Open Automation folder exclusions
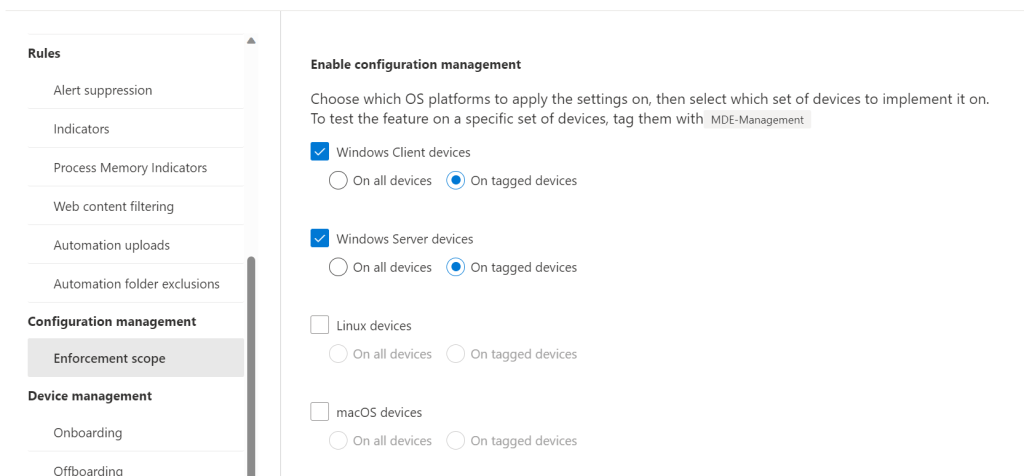 [136, 284]
